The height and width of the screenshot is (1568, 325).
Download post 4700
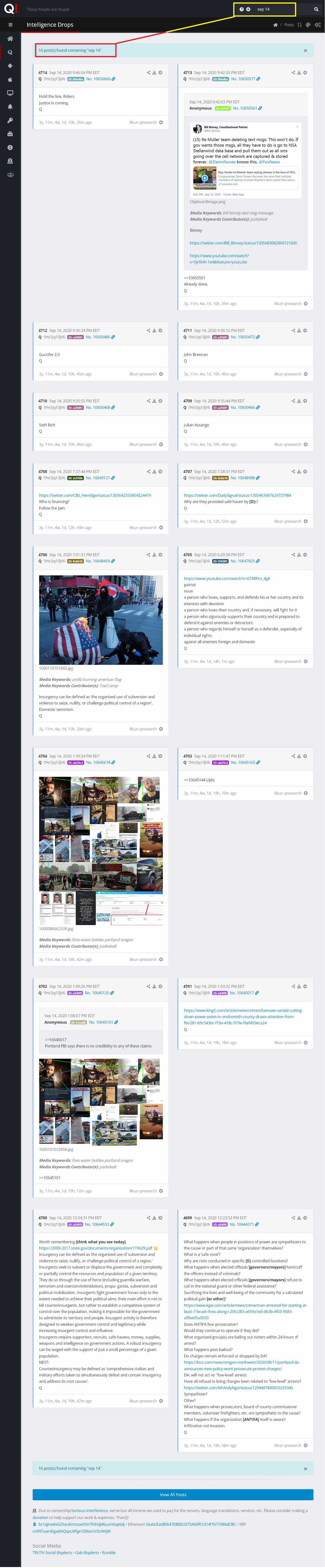tap(155, 1218)
